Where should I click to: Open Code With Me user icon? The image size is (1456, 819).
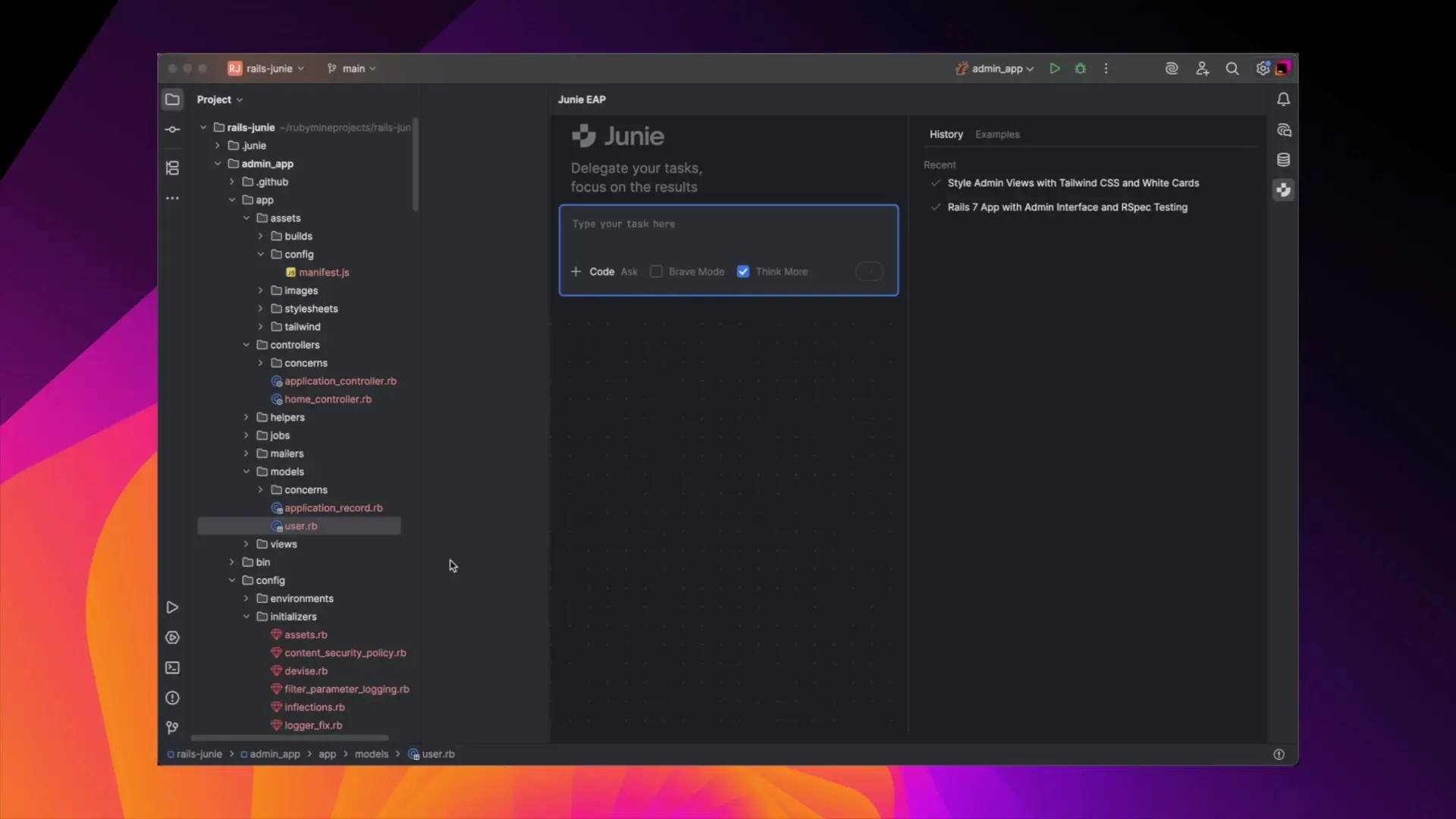pyautogui.click(x=1203, y=68)
